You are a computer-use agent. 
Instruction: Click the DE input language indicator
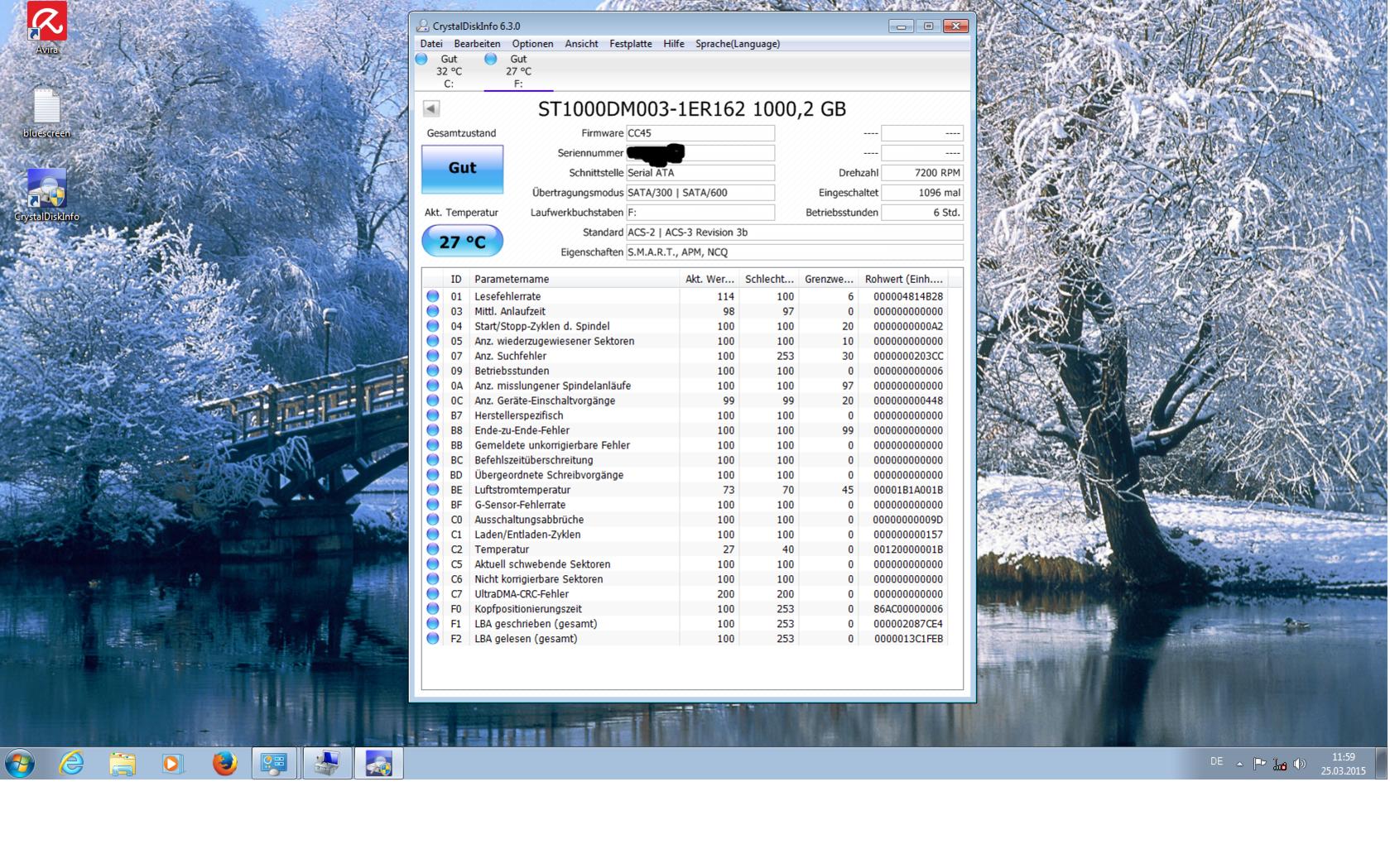tap(1216, 762)
